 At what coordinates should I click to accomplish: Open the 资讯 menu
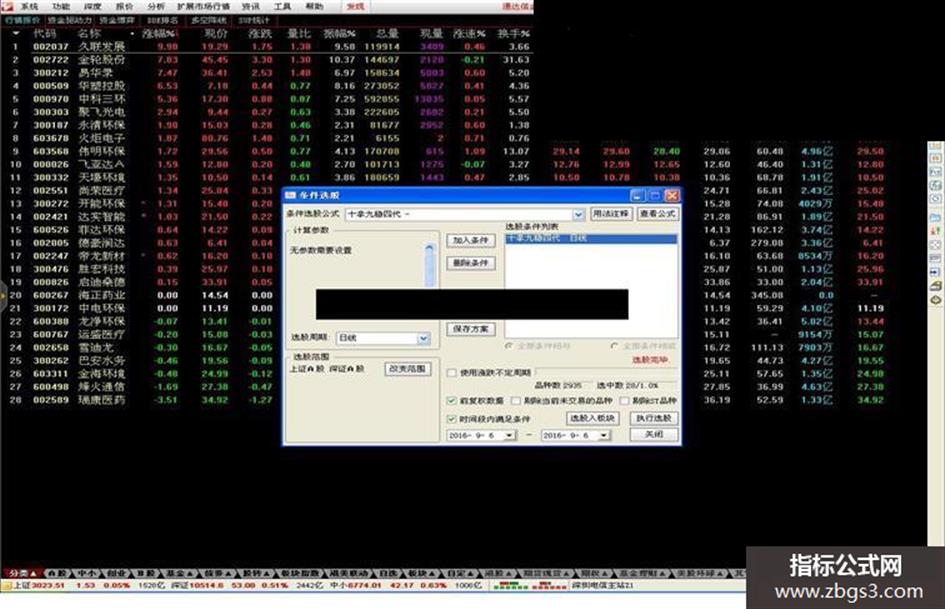pyautogui.click(x=251, y=6)
